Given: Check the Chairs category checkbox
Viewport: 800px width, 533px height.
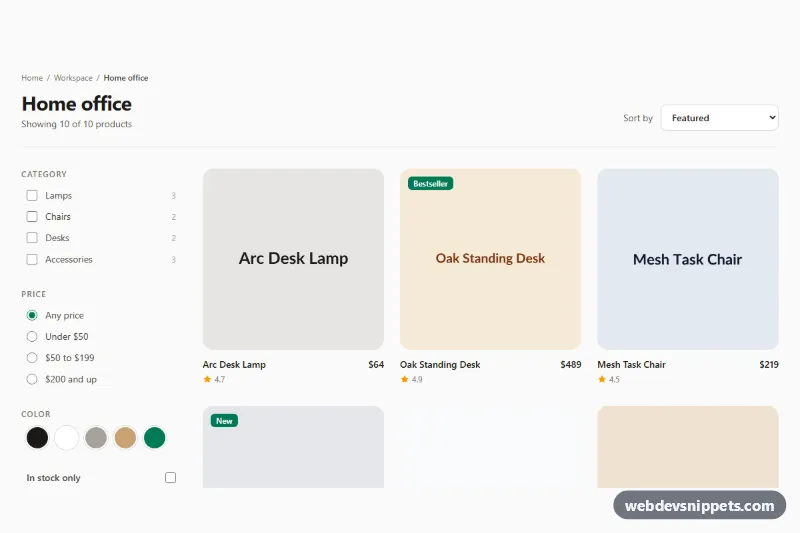Looking at the screenshot, I should coord(32,216).
